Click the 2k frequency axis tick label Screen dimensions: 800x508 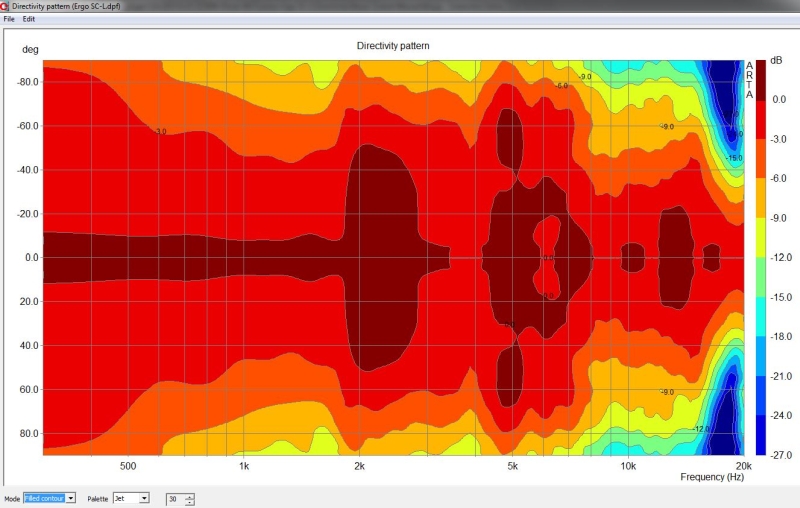point(359,466)
